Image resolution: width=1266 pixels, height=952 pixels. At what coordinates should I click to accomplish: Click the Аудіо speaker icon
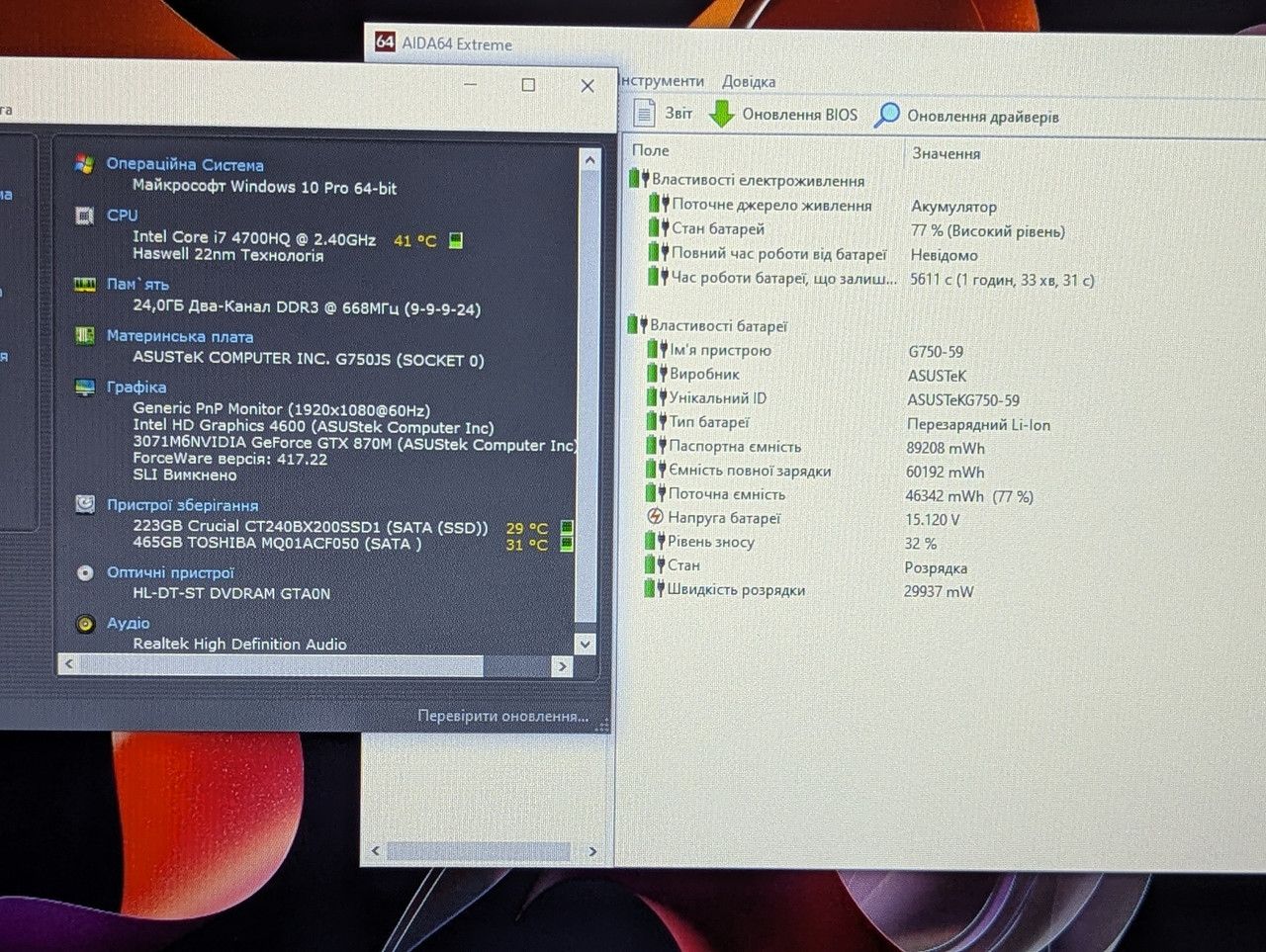pyautogui.click(x=86, y=624)
